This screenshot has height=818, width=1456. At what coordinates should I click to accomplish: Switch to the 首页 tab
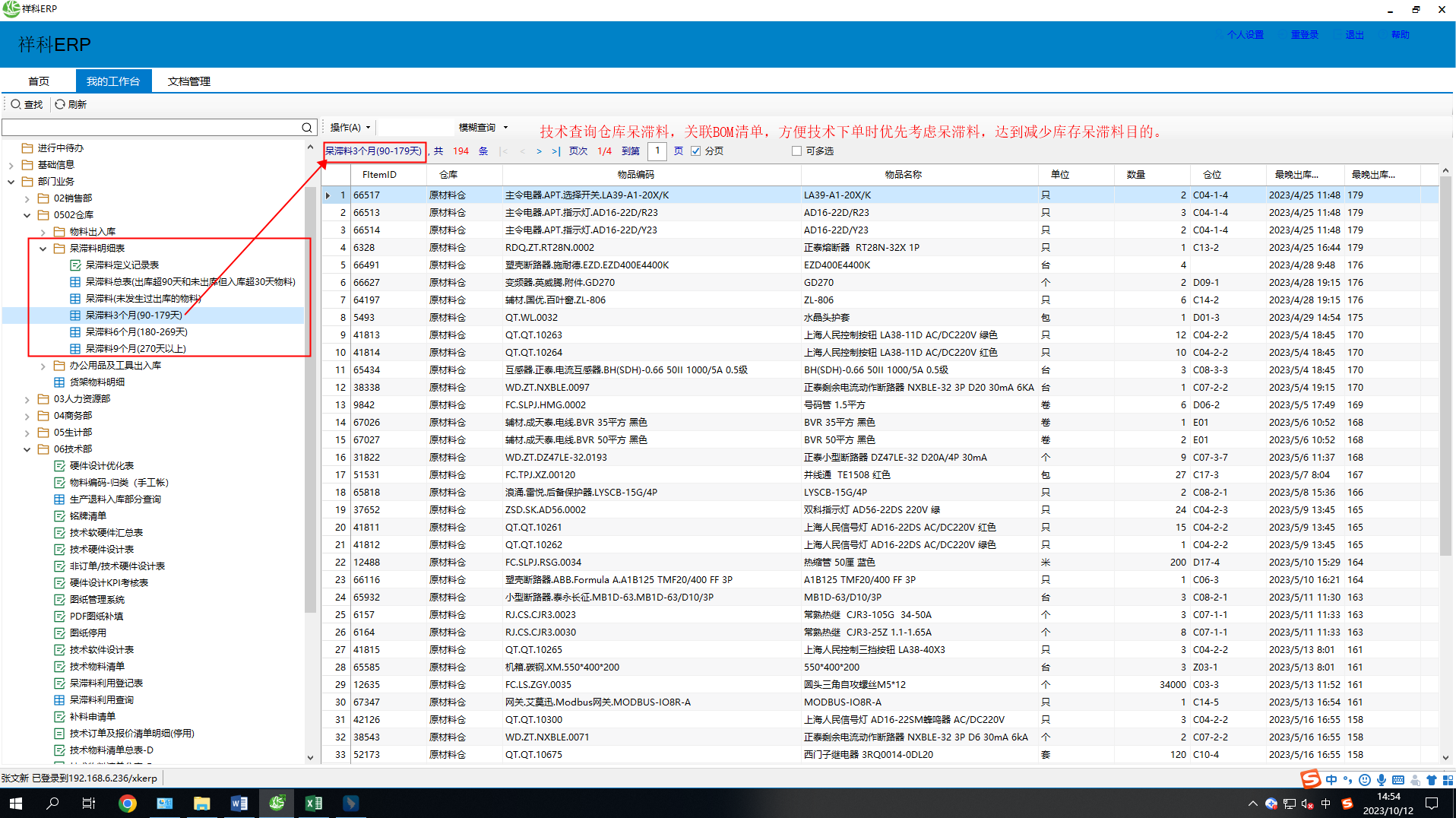[39, 81]
